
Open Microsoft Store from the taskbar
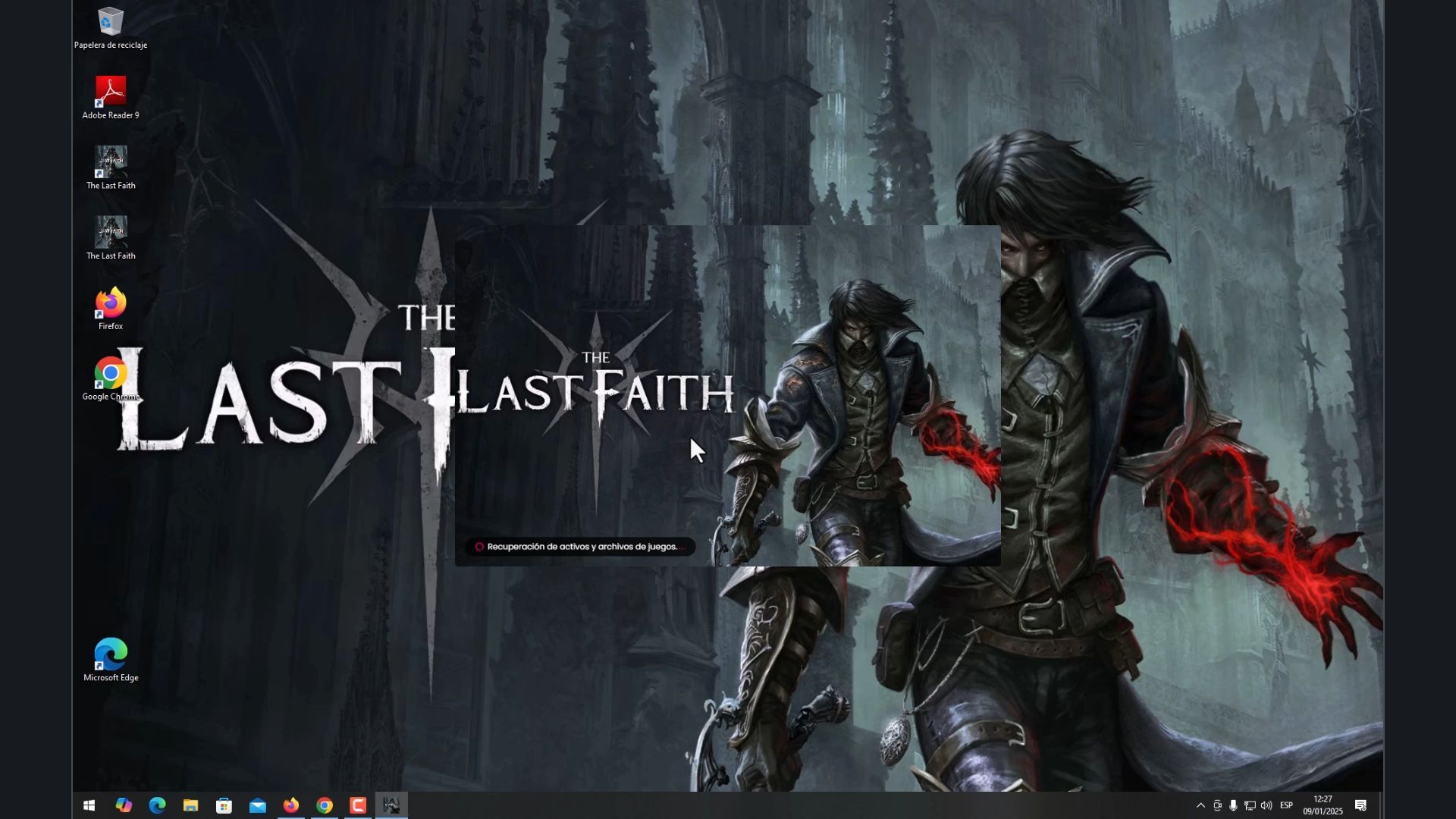click(x=224, y=805)
